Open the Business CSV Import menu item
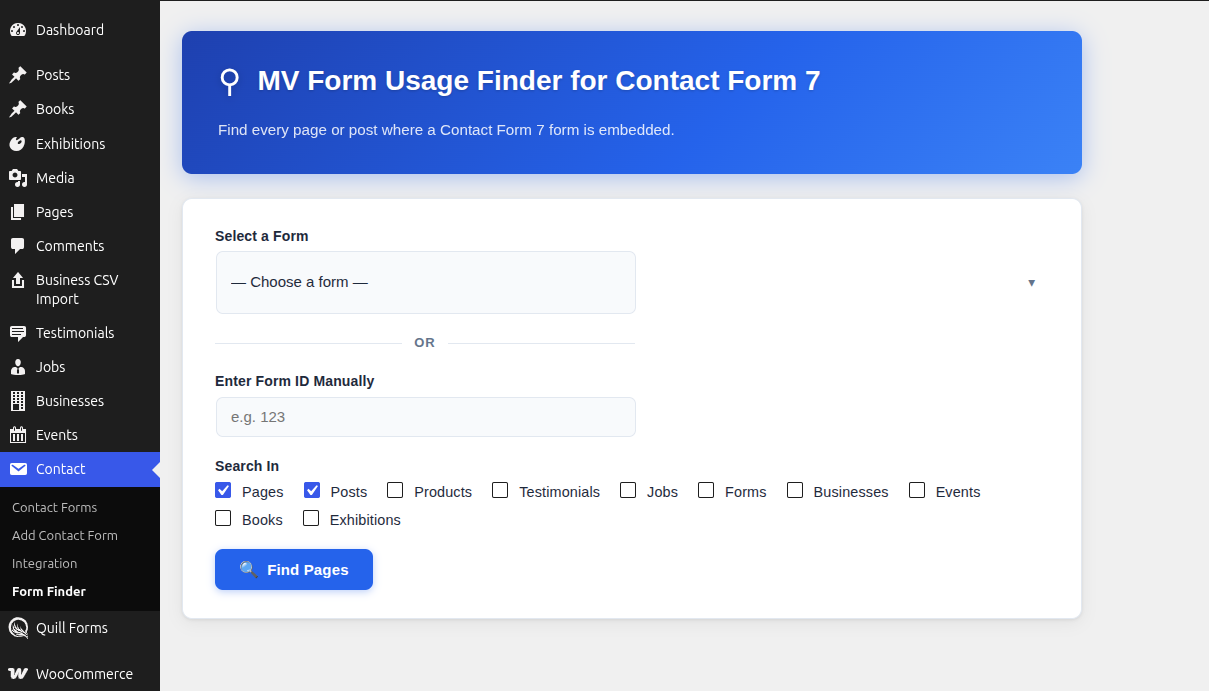 80,290
